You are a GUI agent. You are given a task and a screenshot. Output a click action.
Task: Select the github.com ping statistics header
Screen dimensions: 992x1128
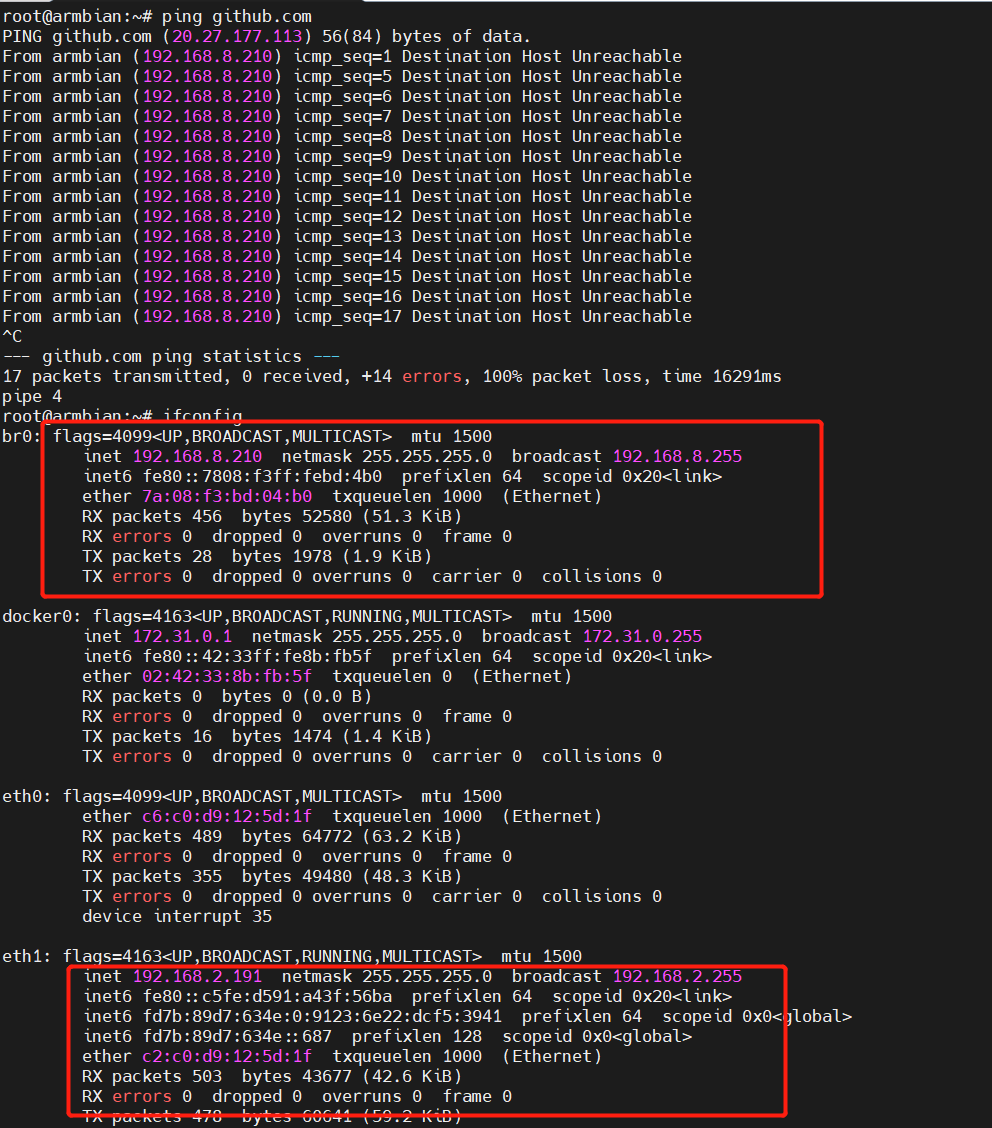click(x=177, y=356)
